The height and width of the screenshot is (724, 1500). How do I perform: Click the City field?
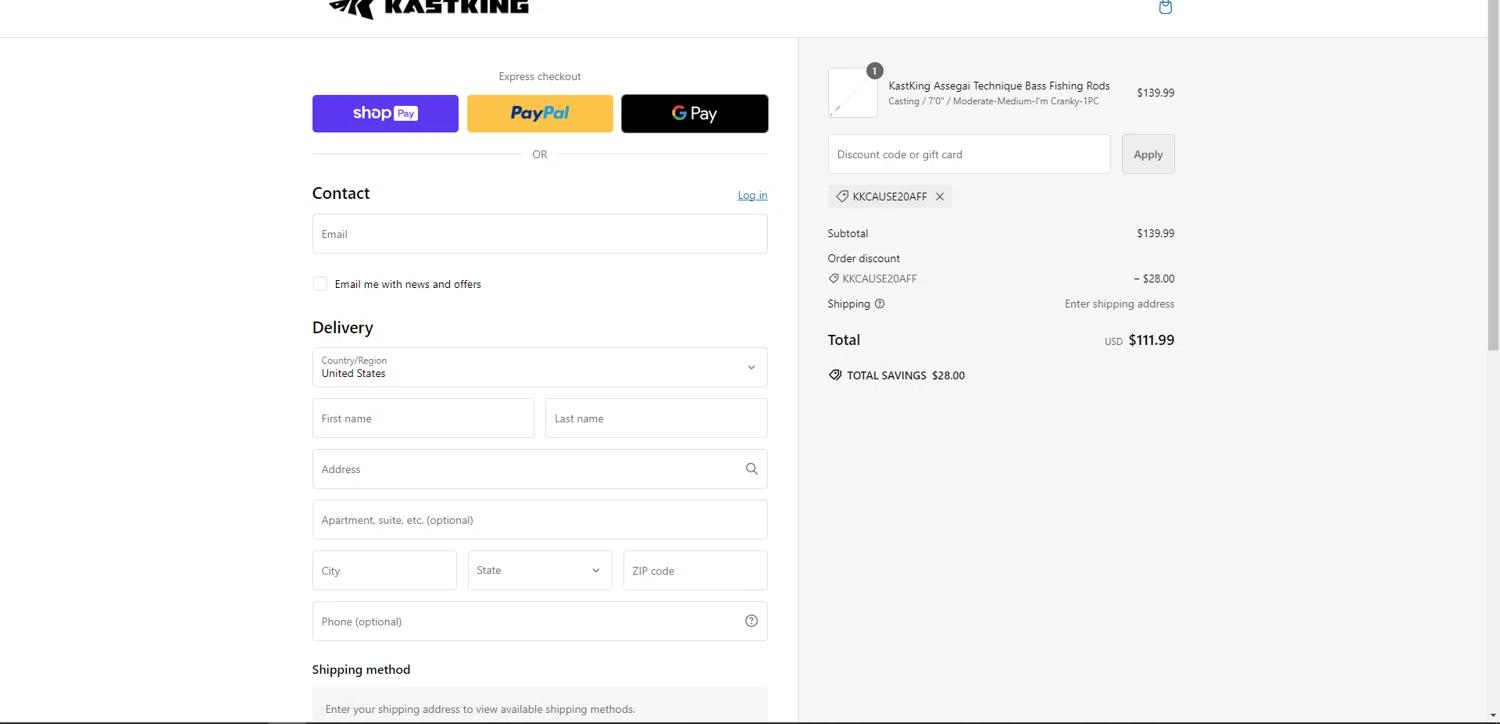click(x=384, y=570)
